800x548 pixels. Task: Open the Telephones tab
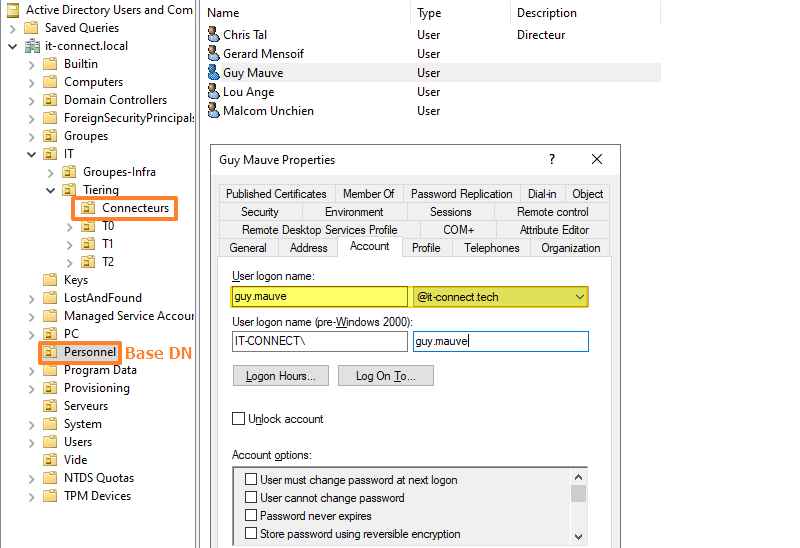(491, 248)
